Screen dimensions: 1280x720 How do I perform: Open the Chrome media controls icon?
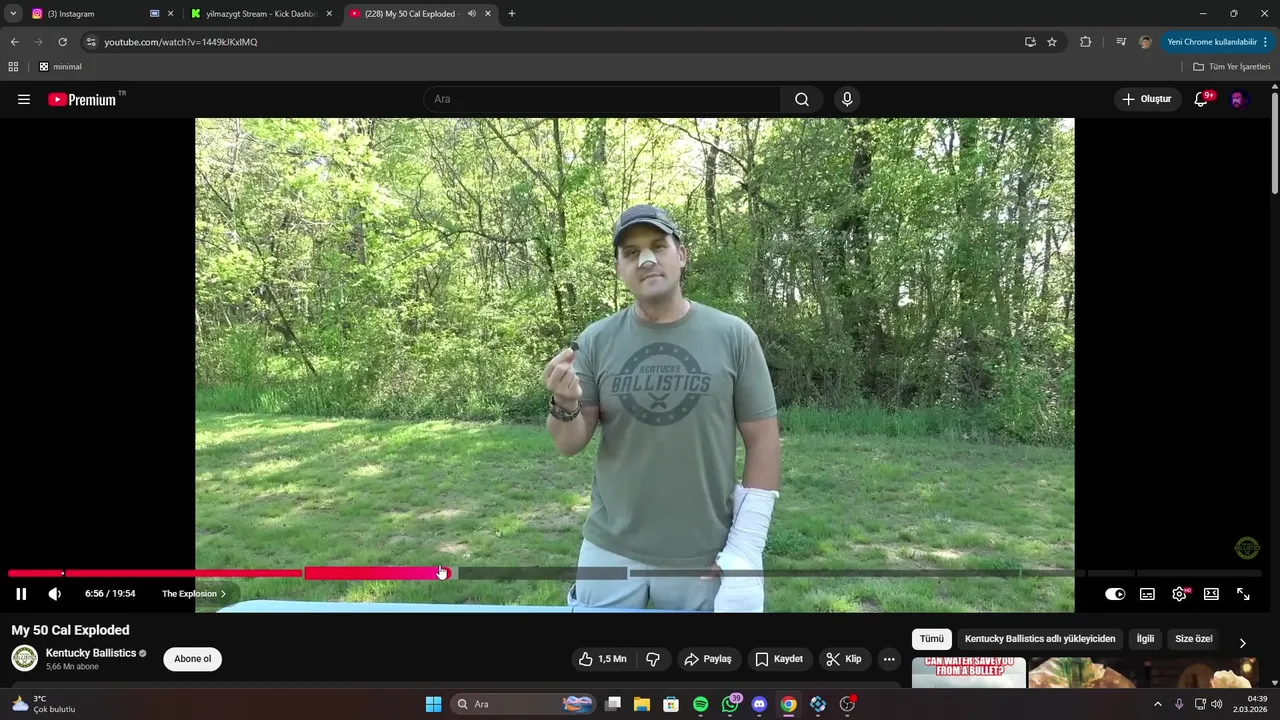pos(1120,42)
